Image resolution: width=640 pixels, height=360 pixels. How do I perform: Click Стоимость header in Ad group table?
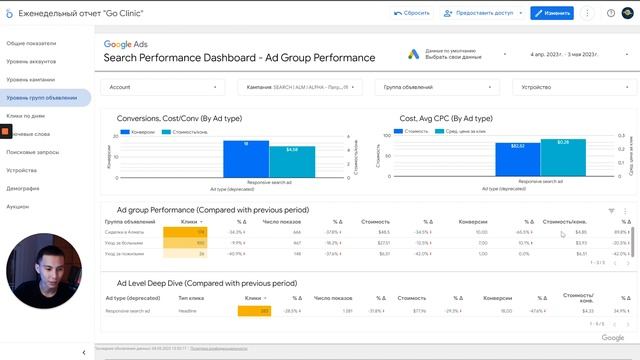click(x=376, y=222)
